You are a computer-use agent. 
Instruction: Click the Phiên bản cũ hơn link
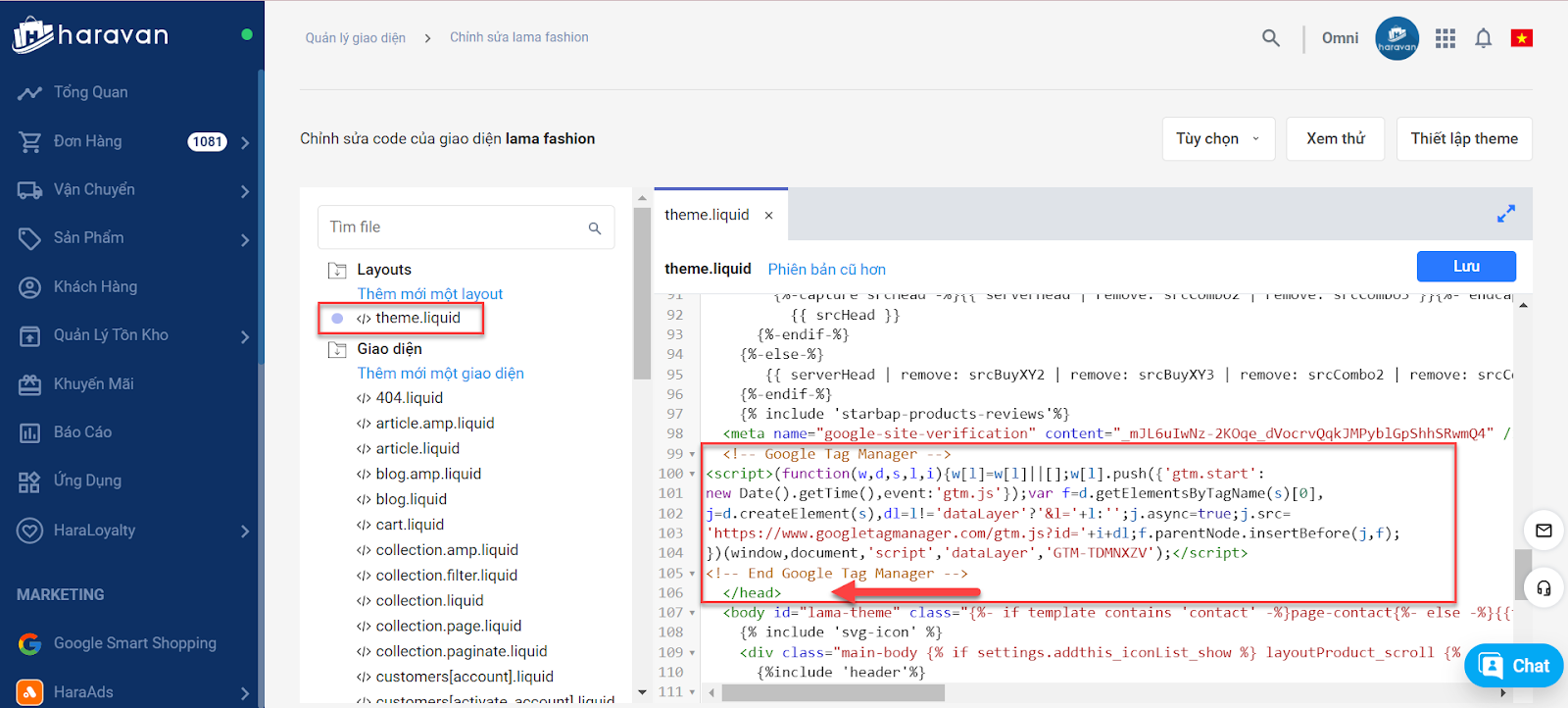click(x=826, y=270)
